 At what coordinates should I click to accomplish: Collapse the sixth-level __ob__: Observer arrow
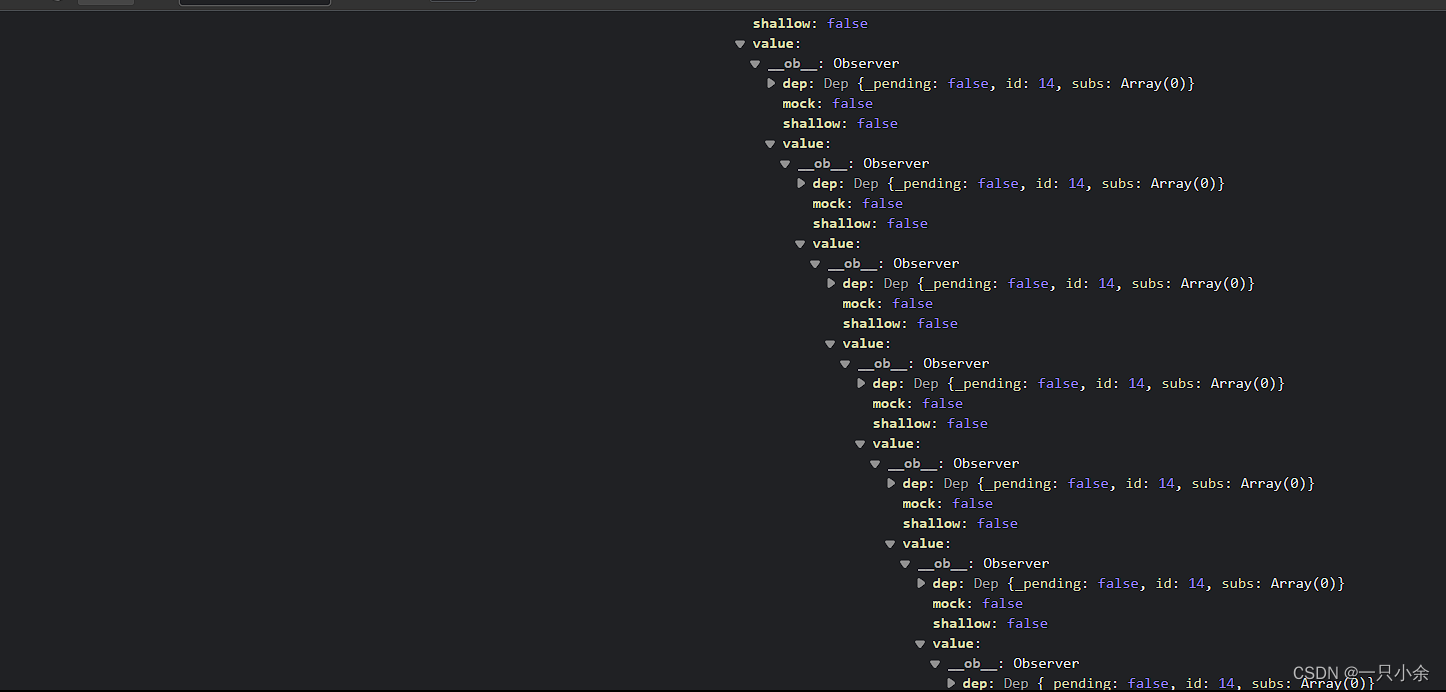tap(905, 564)
